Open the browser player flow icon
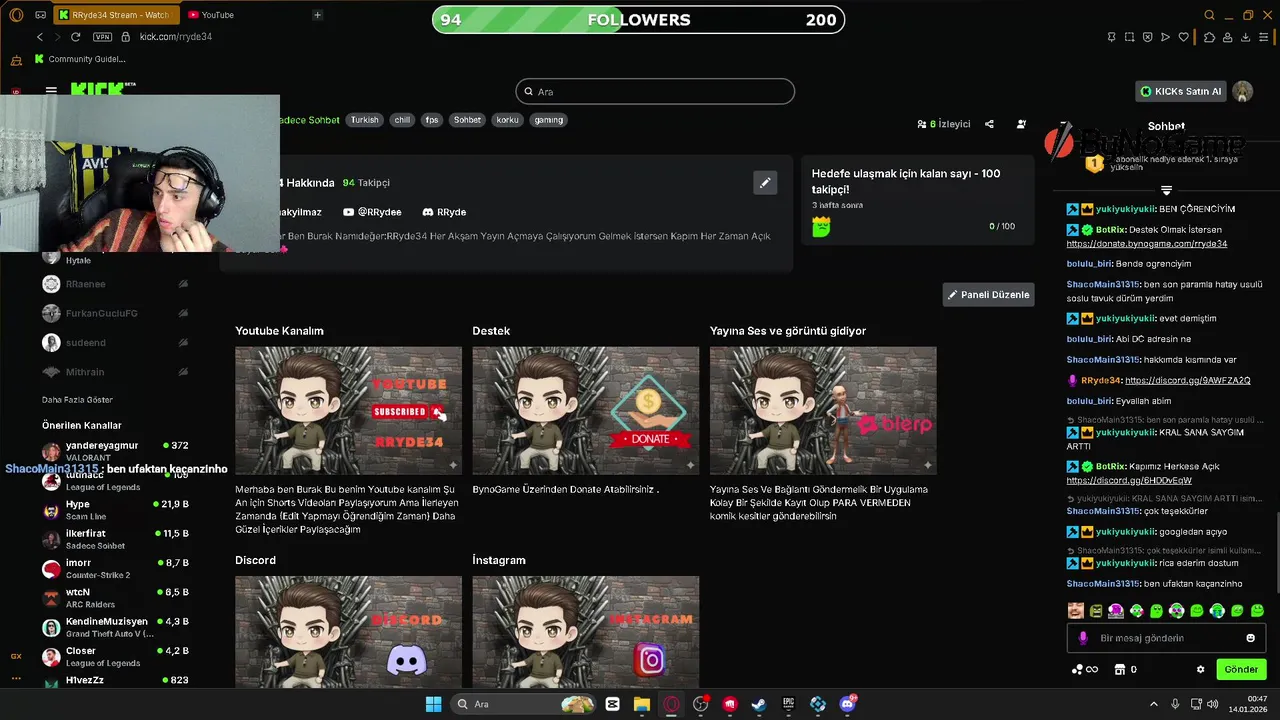This screenshot has width=1280, height=720. click(1165, 37)
